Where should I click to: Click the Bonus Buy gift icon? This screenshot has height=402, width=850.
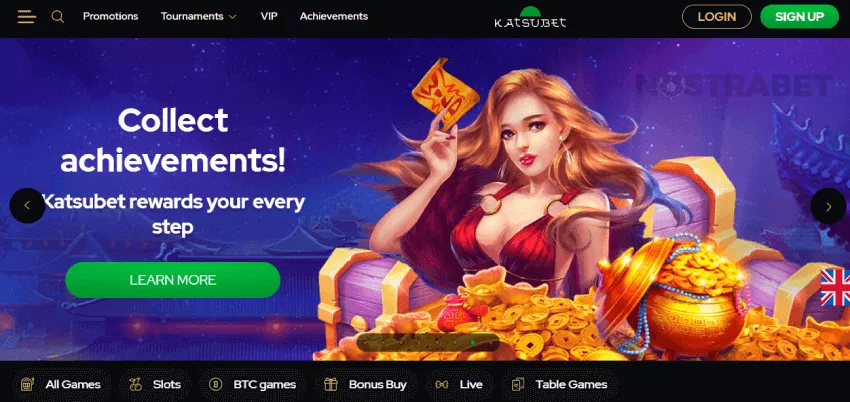pyautogui.click(x=331, y=385)
